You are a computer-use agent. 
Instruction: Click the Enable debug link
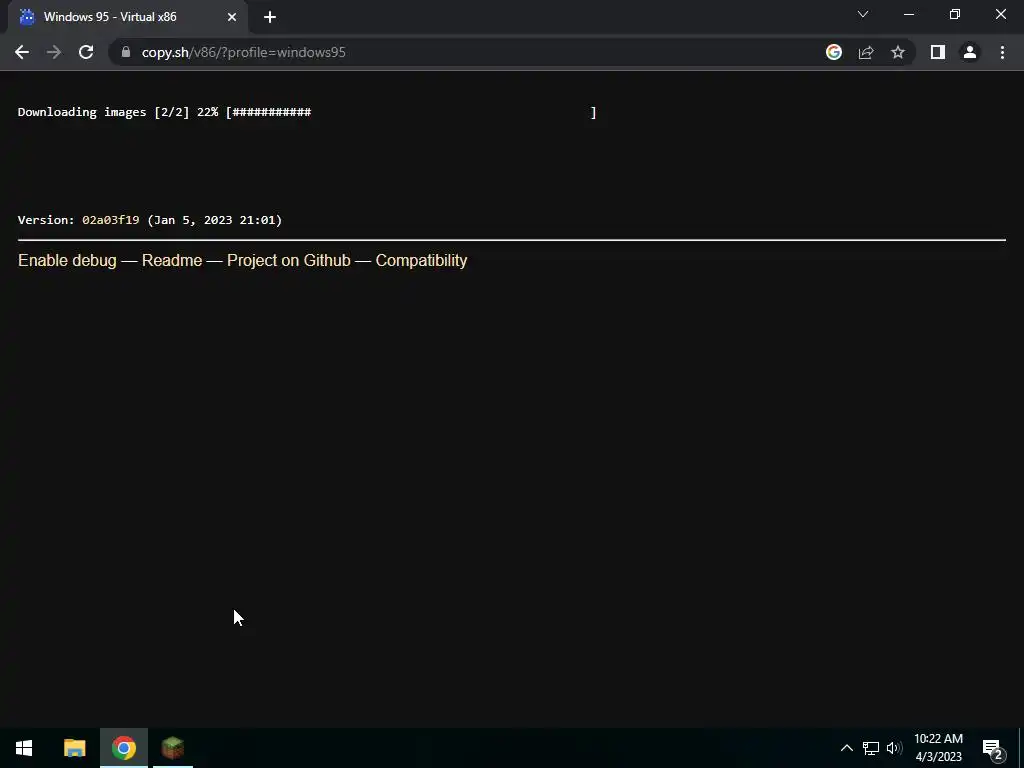(x=67, y=261)
